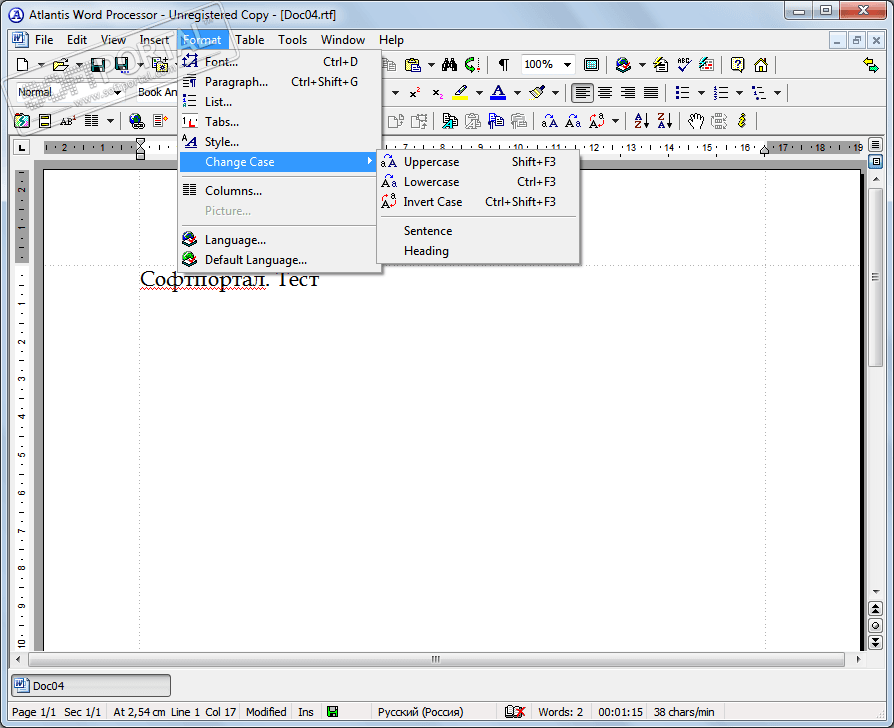Image resolution: width=894 pixels, height=728 pixels.
Task: Click the toolbar Invert Case icon
Action: [596, 121]
